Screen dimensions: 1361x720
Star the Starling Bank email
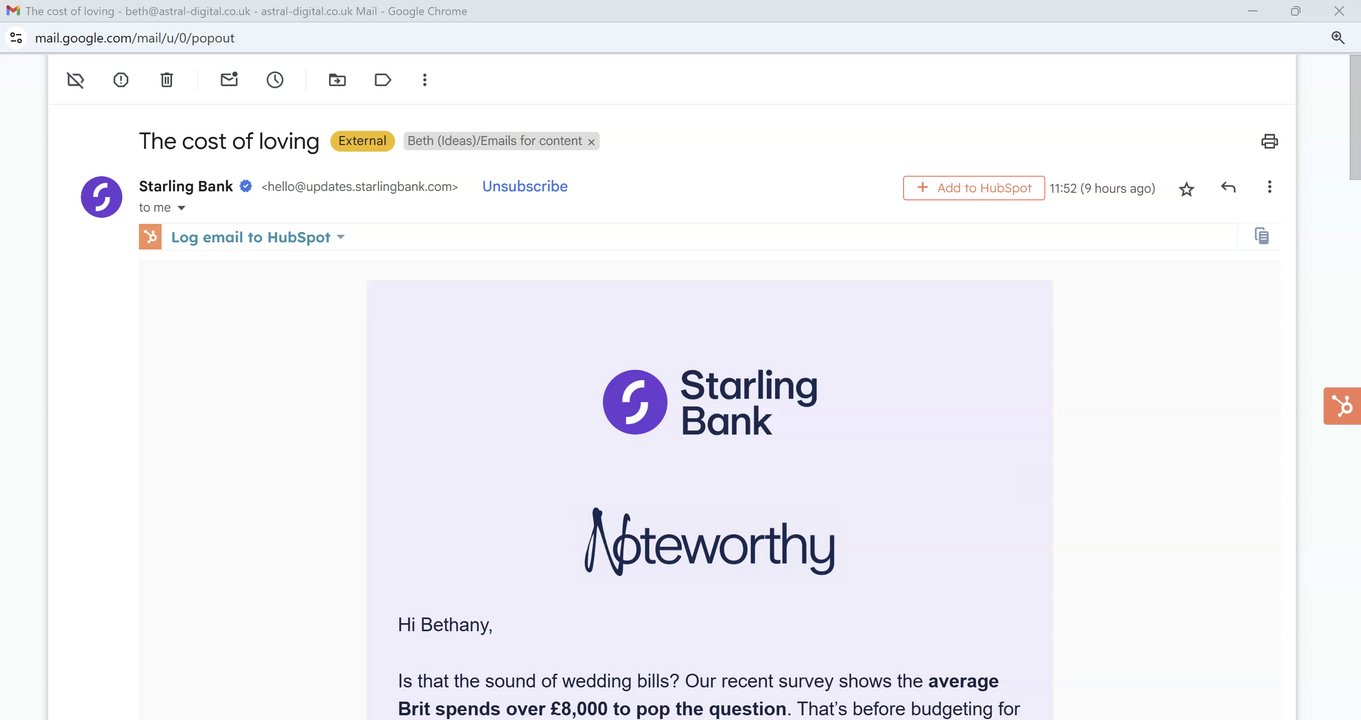click(x=1186, y=189)
